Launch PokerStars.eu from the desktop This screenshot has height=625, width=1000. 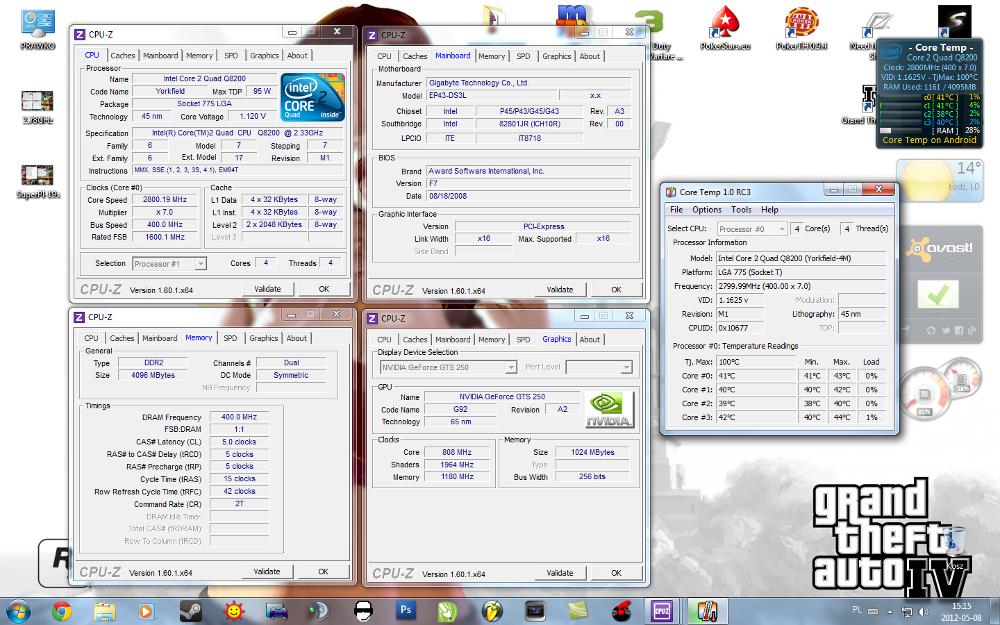(x=724, y=29)
